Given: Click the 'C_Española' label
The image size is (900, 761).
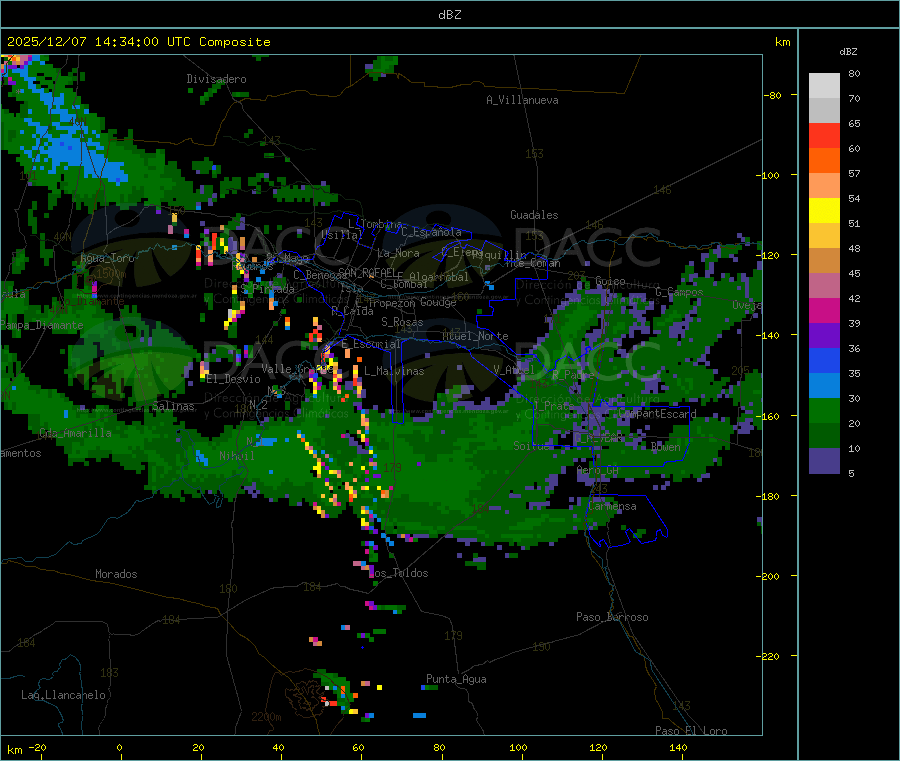Looking at the screenshot, I should 432,232.
